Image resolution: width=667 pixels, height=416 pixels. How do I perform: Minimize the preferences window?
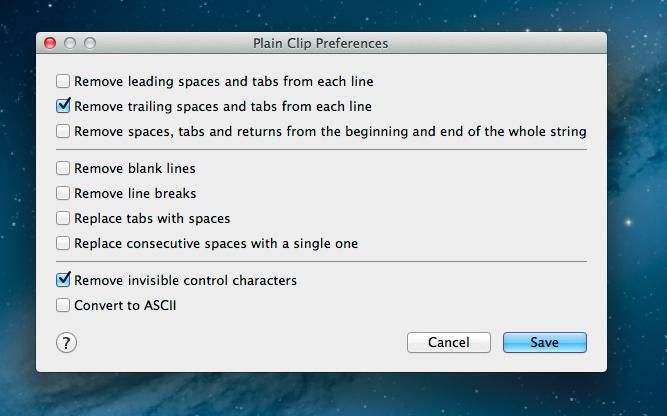70,44
